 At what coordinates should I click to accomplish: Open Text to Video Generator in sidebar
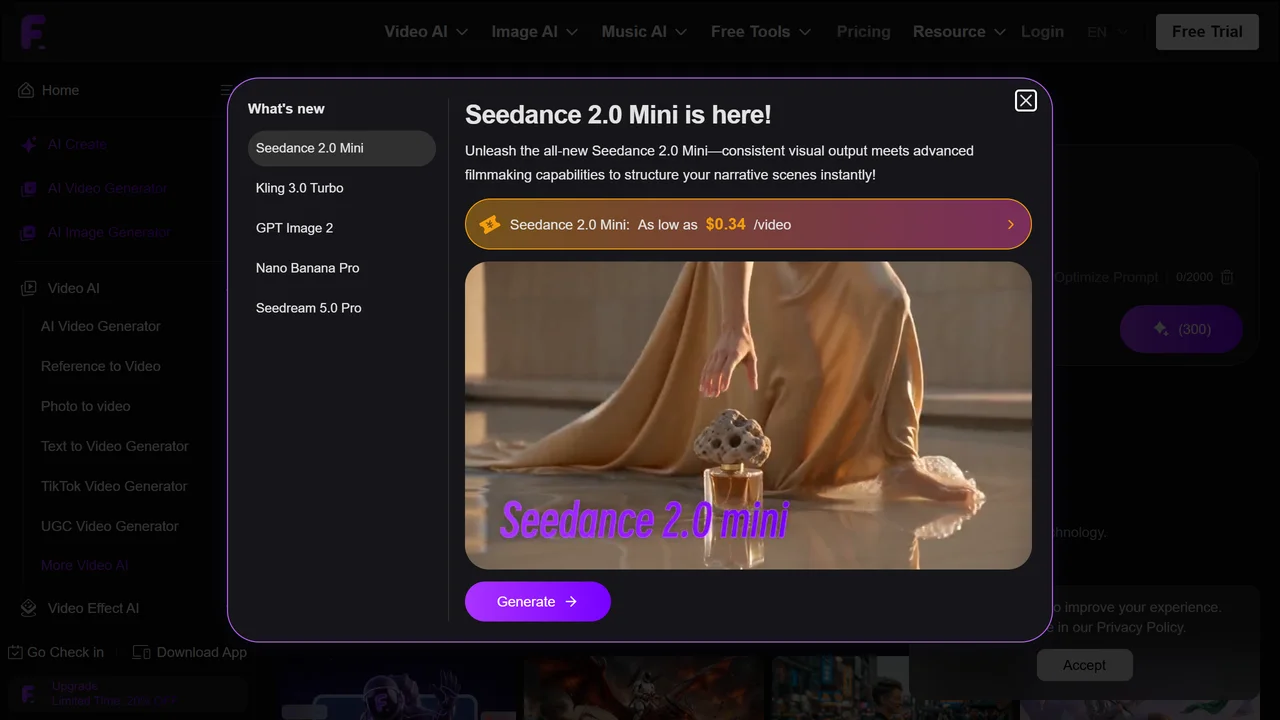pos(115,446)
